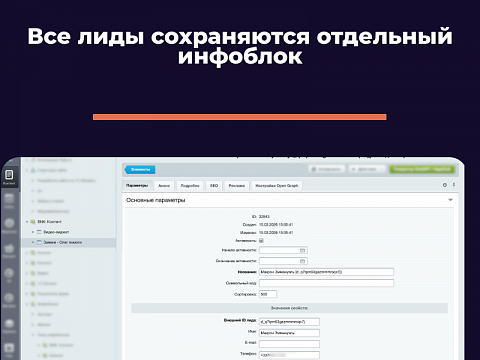Click the Значения свойств section header
Viewport: 480px width, 360px height.
point(289,308)
